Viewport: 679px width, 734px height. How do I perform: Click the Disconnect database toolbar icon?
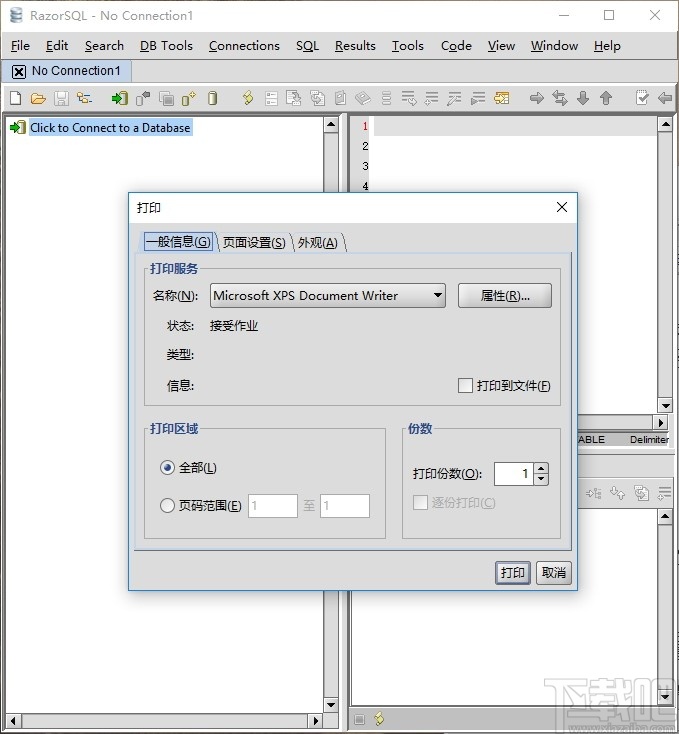[143, 98]
